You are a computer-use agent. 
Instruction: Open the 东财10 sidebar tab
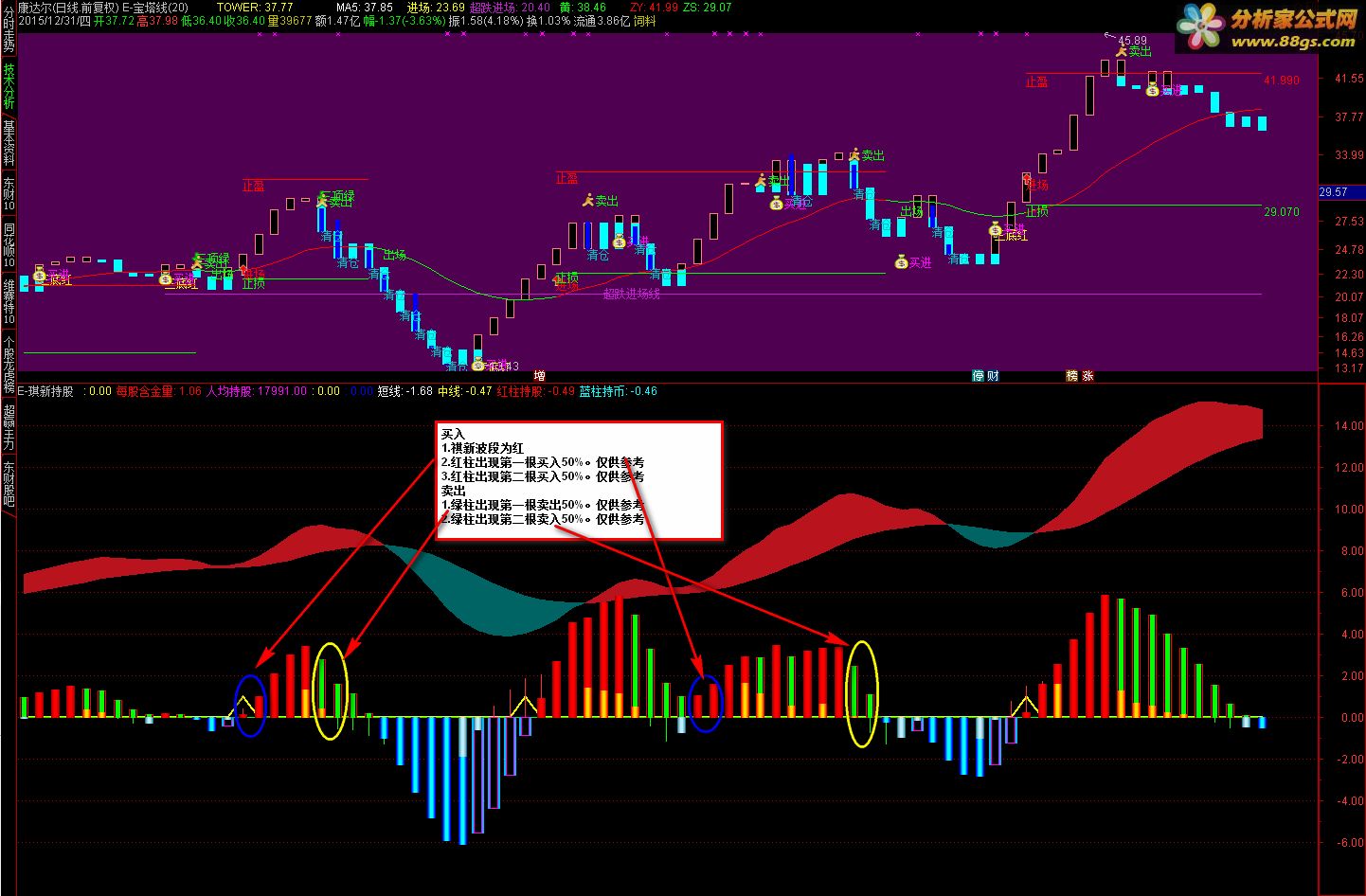tap(9, 193)
